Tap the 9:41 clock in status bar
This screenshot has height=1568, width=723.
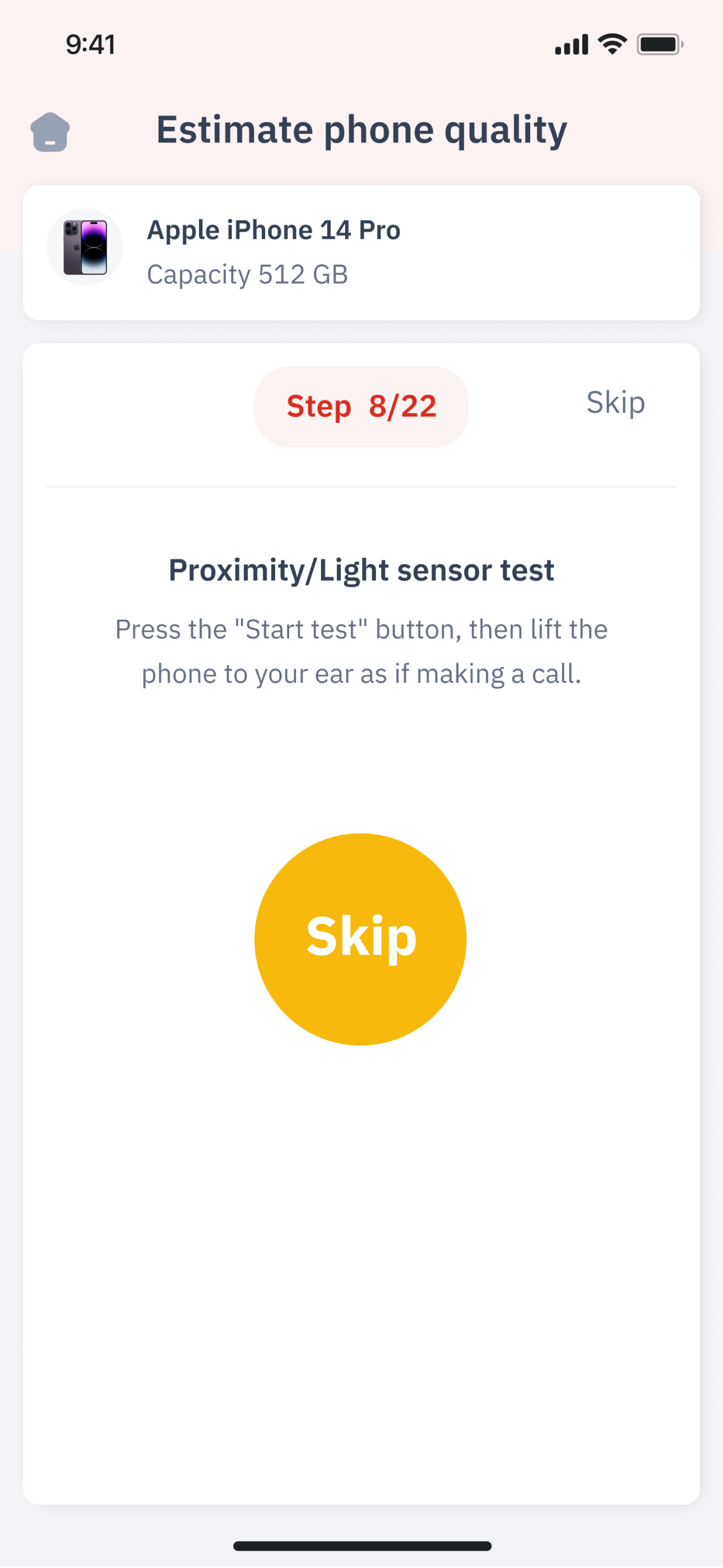click(90, 44)
